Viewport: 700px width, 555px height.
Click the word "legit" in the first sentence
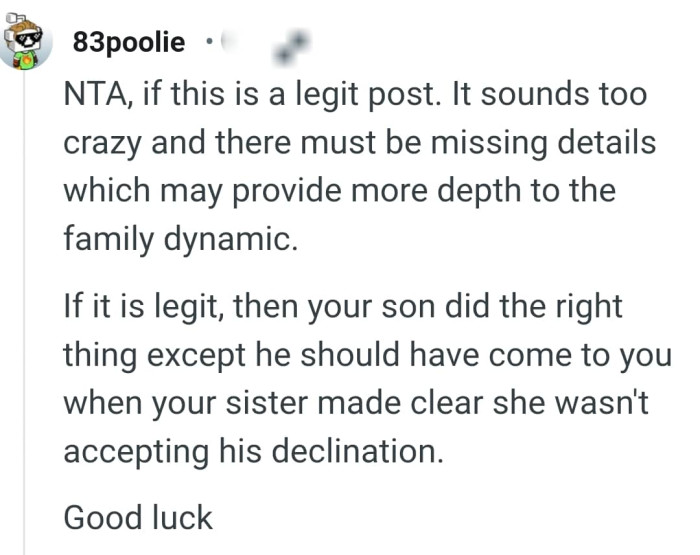[327, 96]
